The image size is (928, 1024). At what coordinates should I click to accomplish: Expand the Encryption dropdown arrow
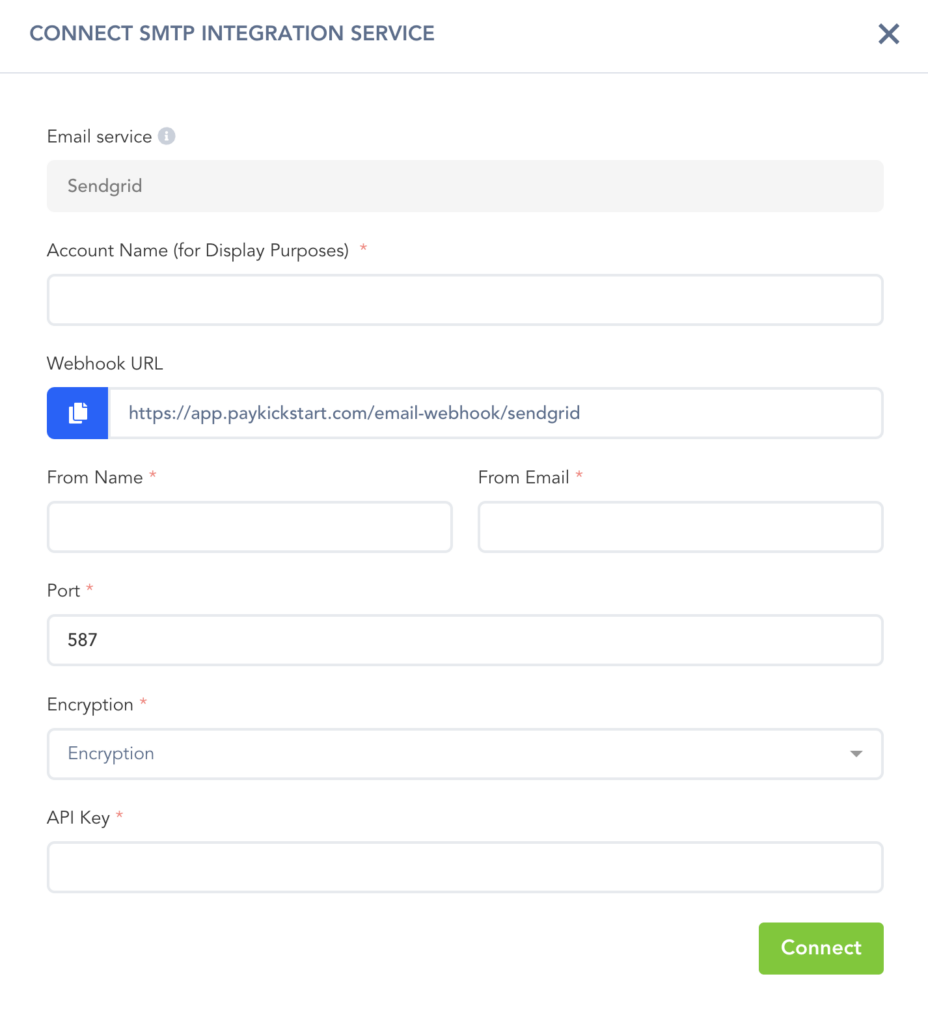pos(856,754)
